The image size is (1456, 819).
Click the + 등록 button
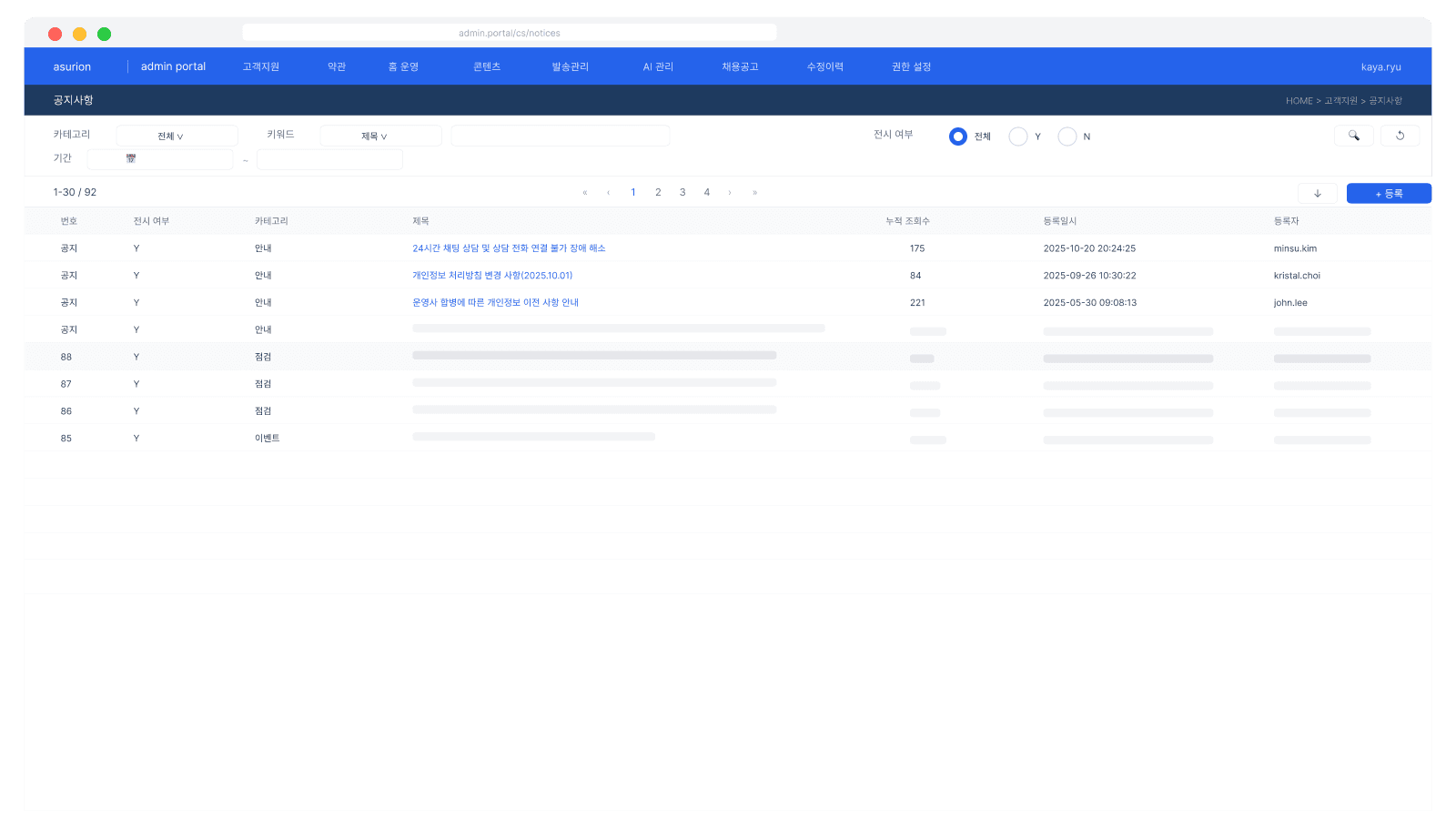click(x=1389, y=193)
